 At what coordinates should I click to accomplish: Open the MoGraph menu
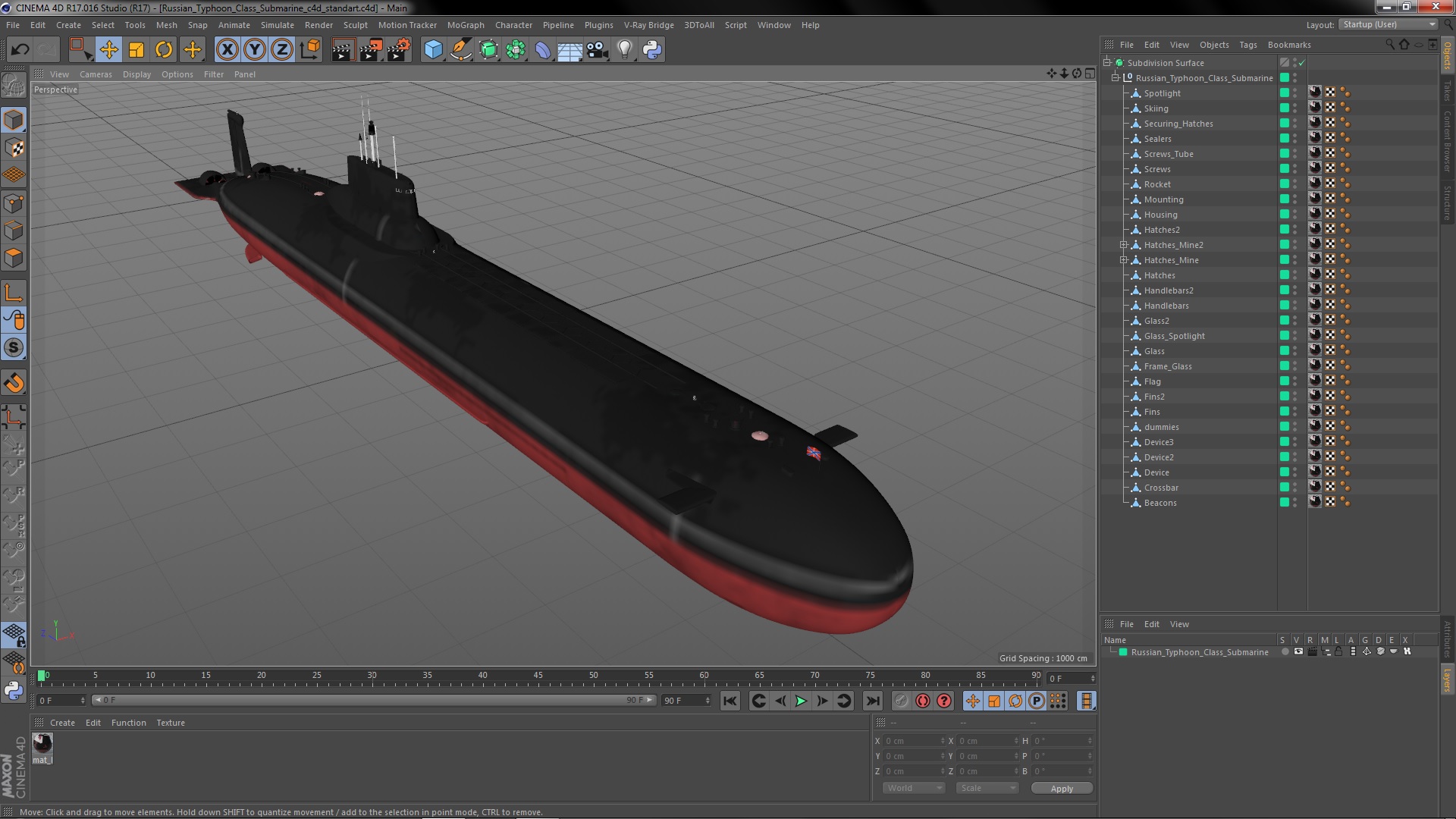pos(465,25)
